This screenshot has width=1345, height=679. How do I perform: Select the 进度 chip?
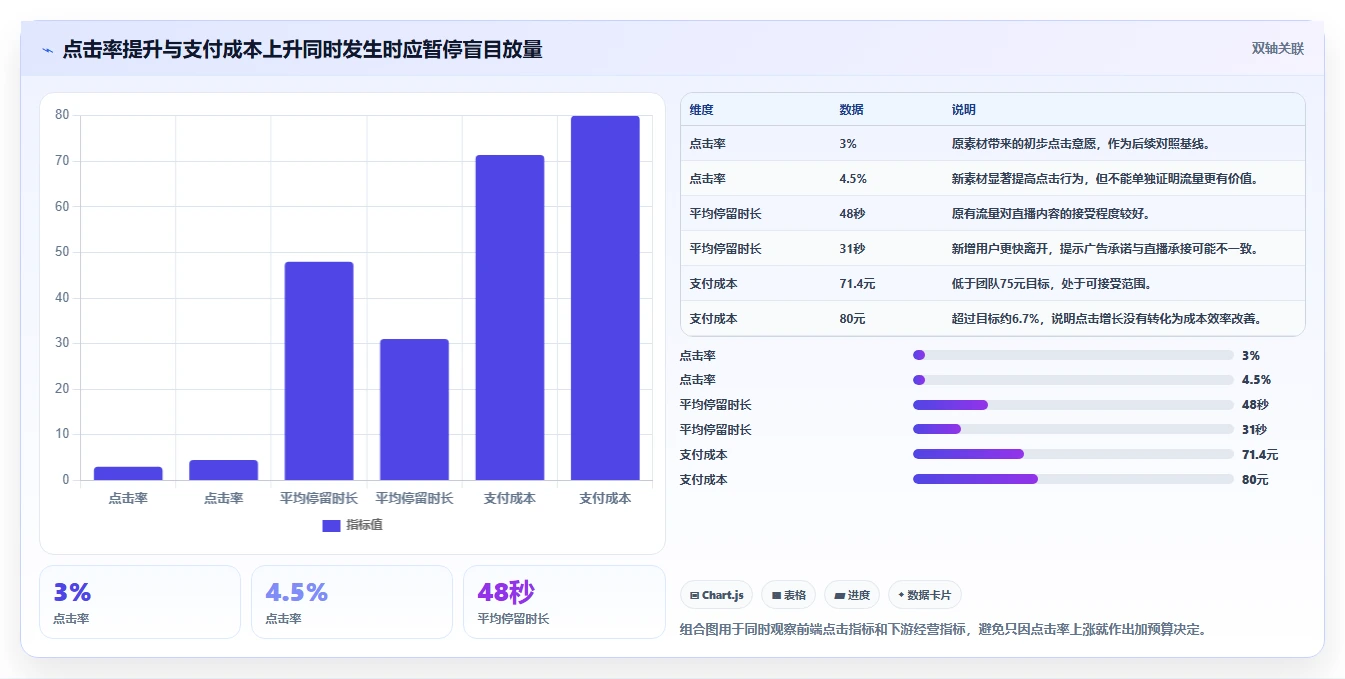pos(852,595)
